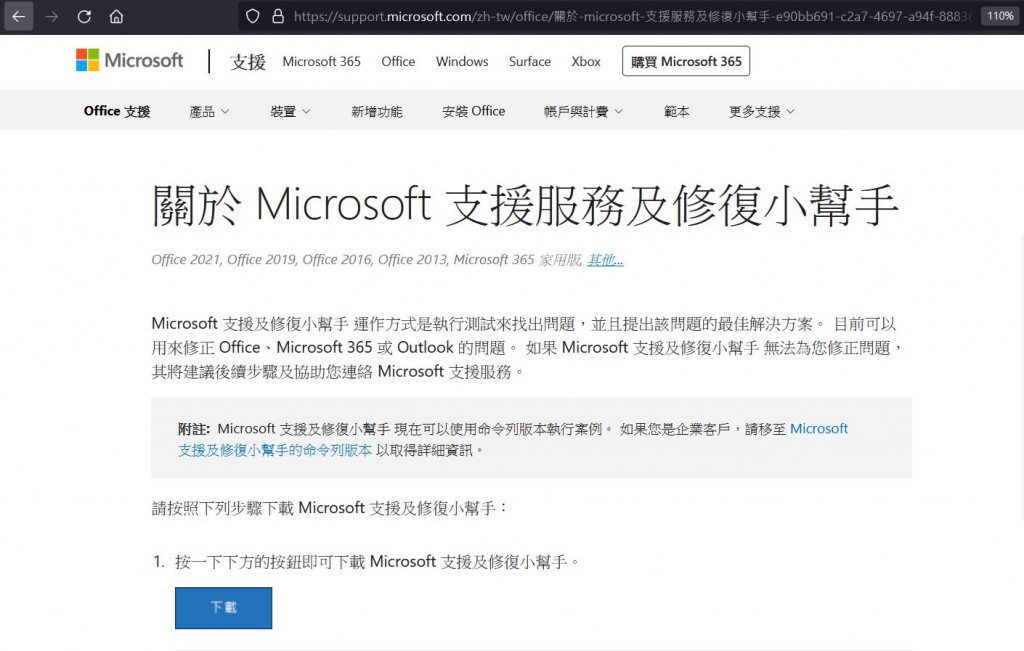Click the browser back arrow button
This screenshot has height=651, width=1024.
coord(19,16)
